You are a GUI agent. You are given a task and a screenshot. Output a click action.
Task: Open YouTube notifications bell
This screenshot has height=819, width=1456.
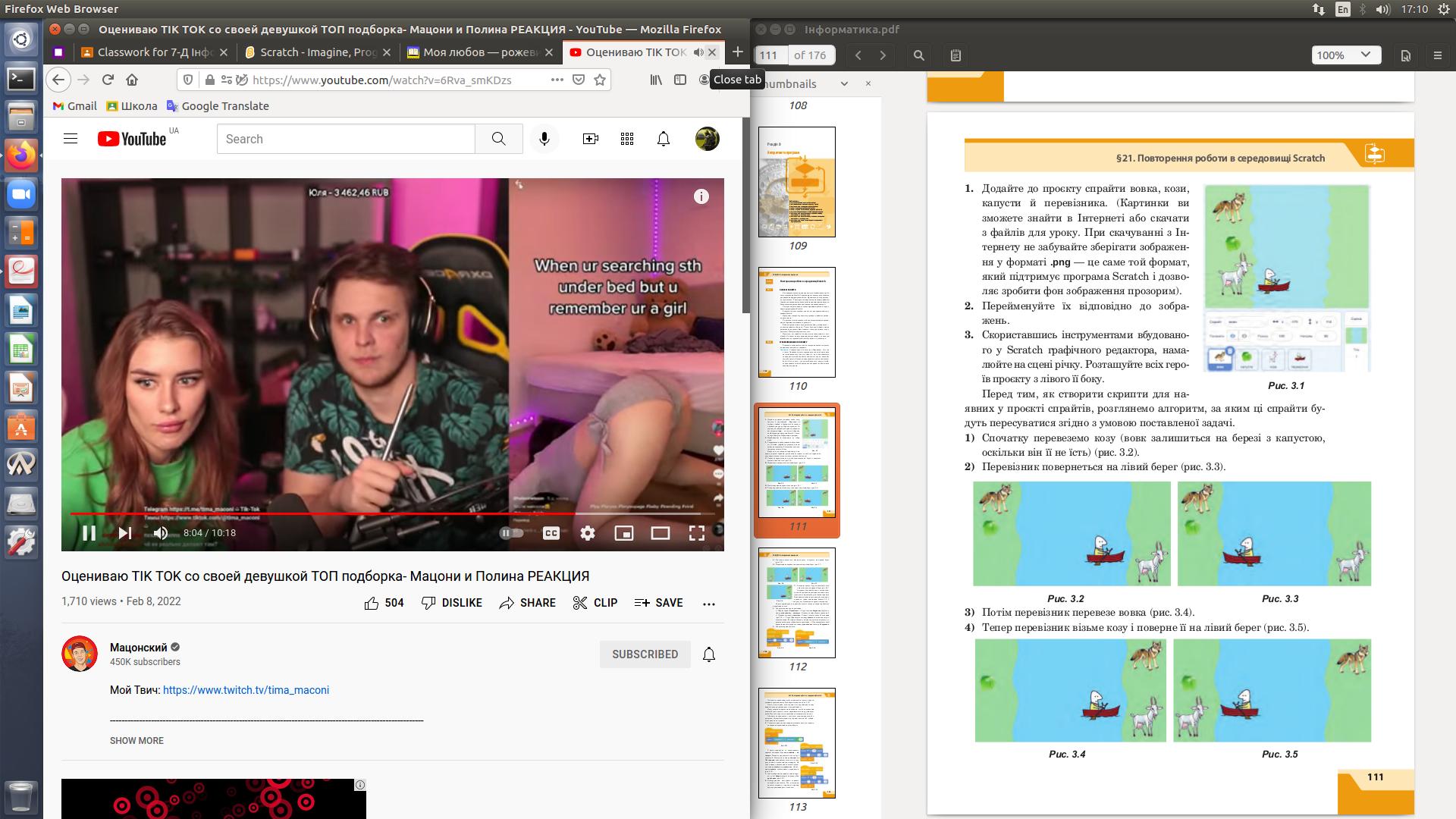663,139
